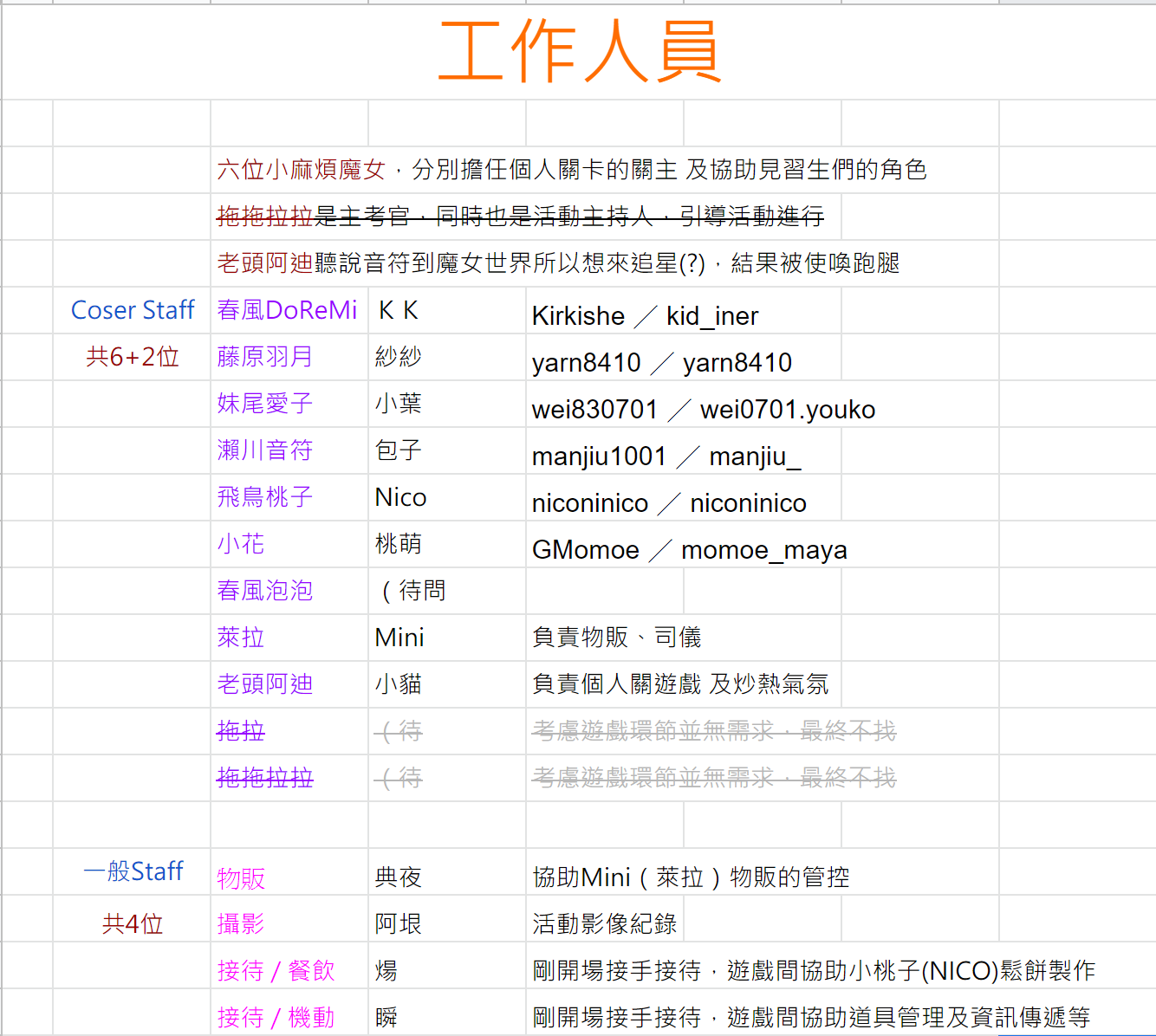The width and height of the screenshot is (1156, 1036).
Task: Click the 藤原羽月 cell
Action: pyautogui.click(x=289, y=357)
